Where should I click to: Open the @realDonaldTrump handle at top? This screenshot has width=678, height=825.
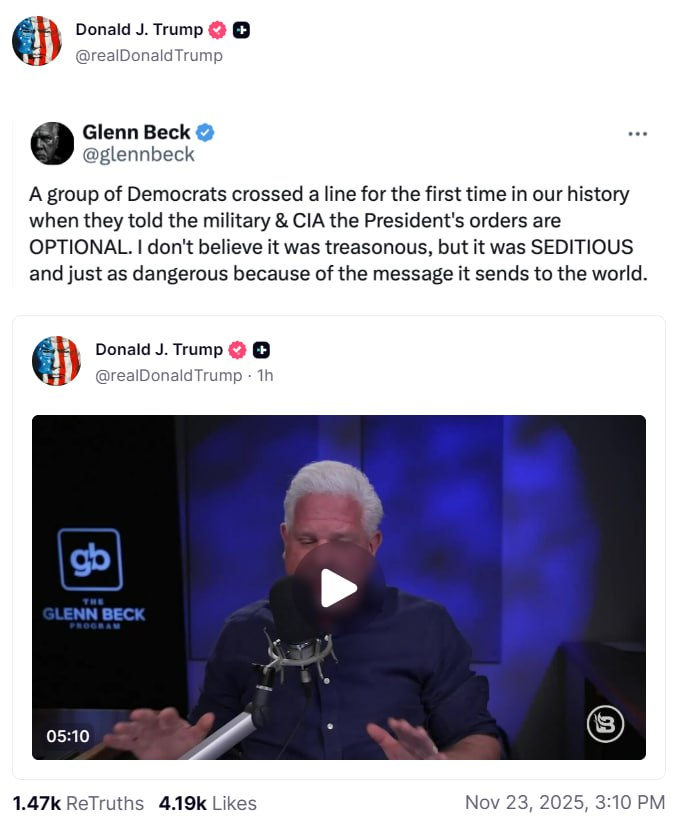(149, 55)
